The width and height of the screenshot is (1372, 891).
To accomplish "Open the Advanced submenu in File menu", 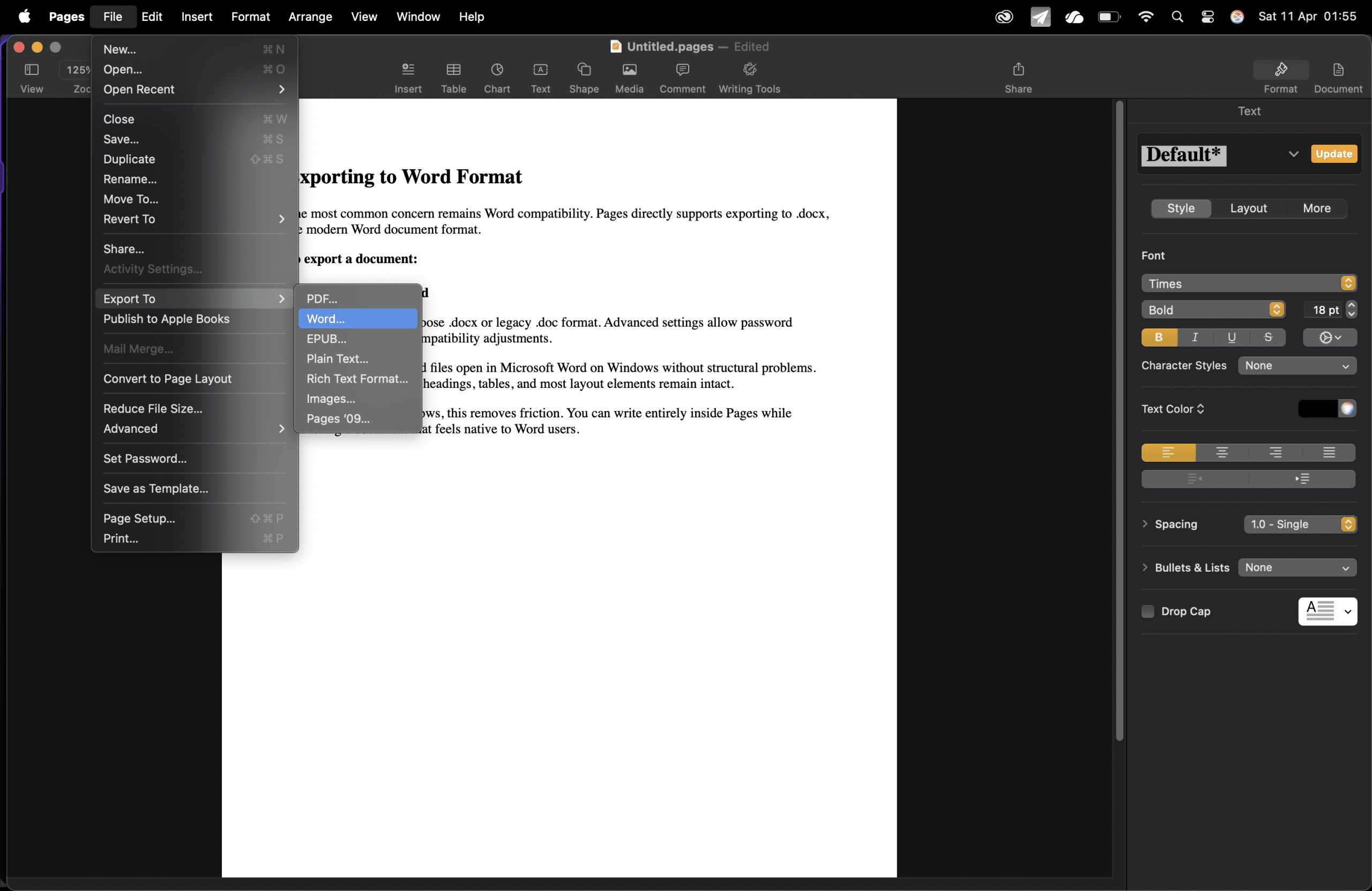I will (194, 429).
